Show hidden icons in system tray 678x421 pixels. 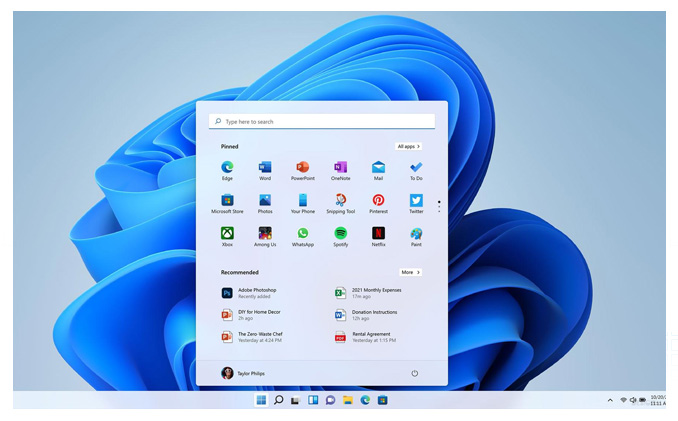[x=610, y=400]
